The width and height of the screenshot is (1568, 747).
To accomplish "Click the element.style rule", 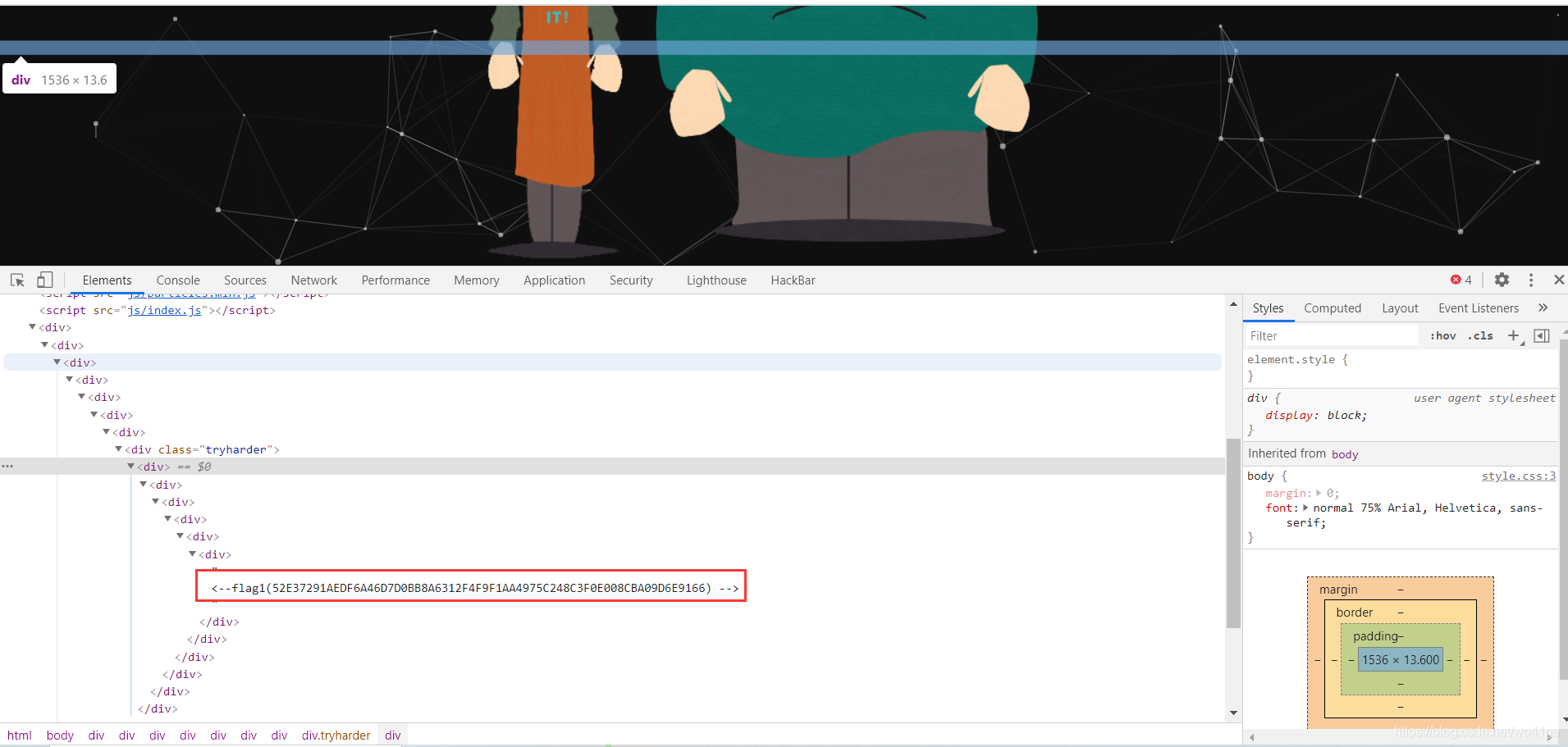I will [1297, 360].
